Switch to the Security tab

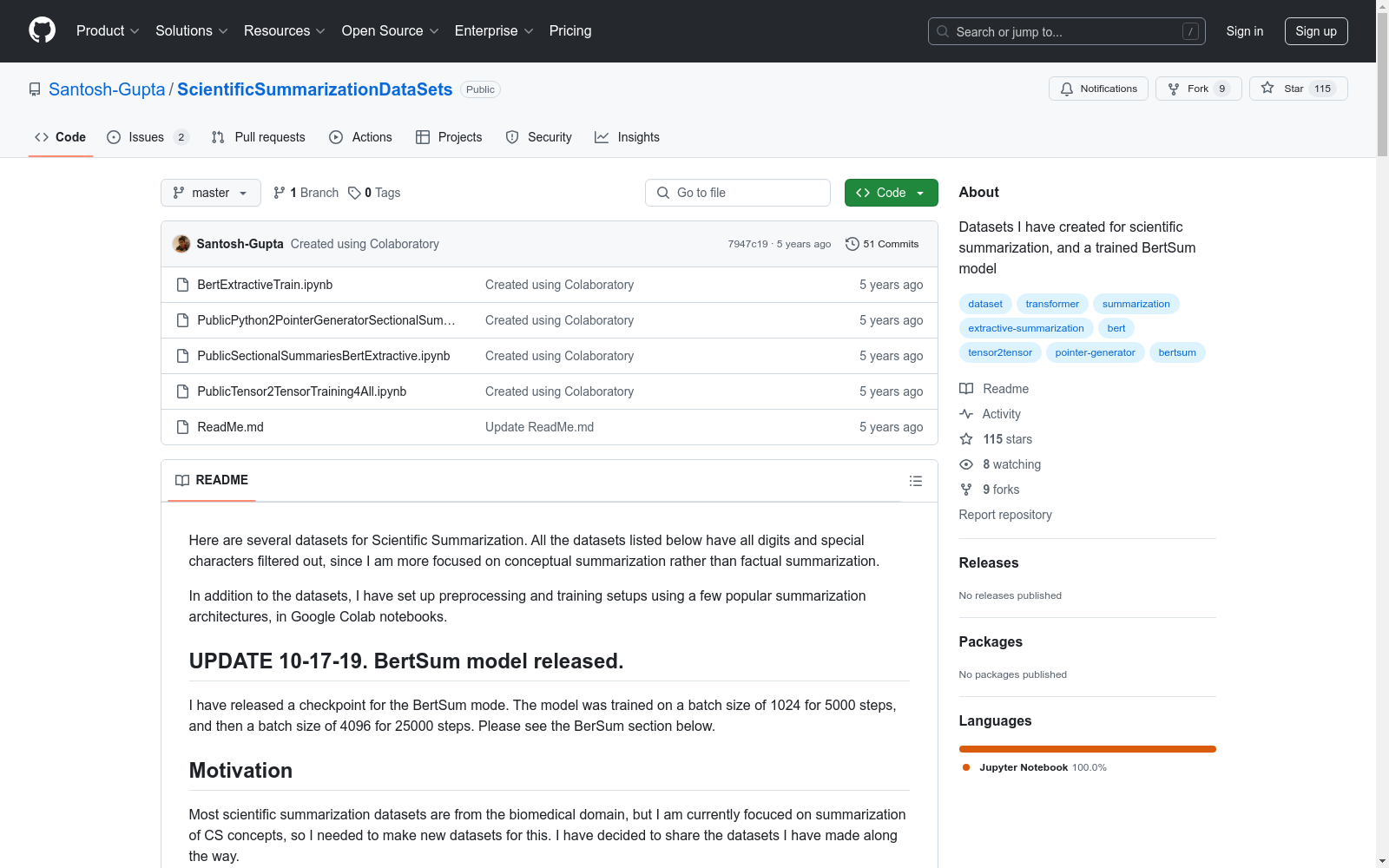pyautogui.click(x=538, y=137)
